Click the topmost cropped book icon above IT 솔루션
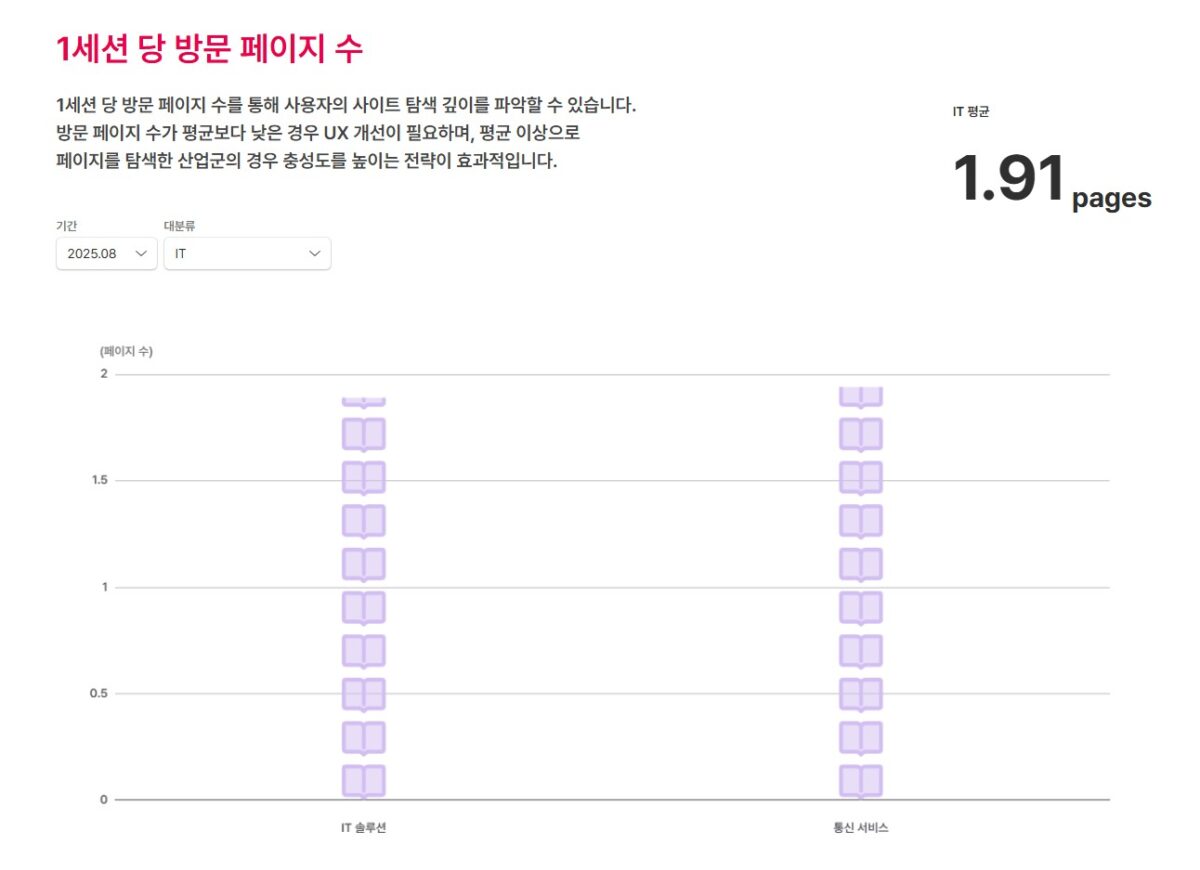The height and width of the screenshot is (870, 1200). pos(364,400)
